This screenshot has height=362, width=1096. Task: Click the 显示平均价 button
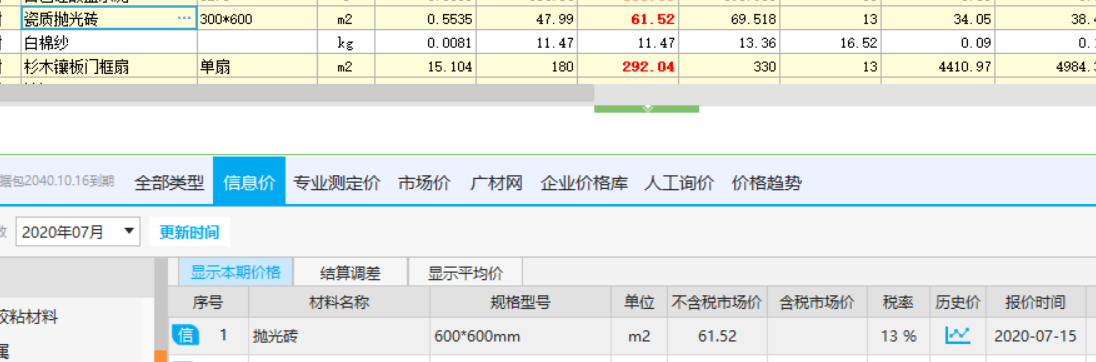coord(466,273)
